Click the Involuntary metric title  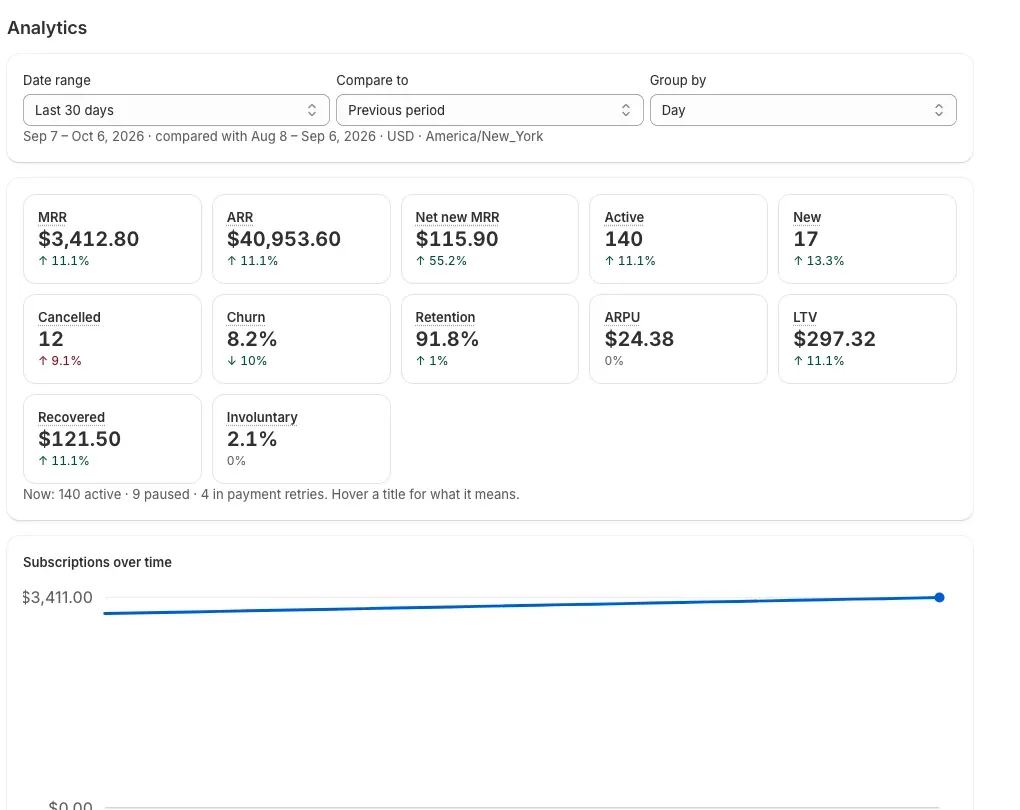click(262, 417)
